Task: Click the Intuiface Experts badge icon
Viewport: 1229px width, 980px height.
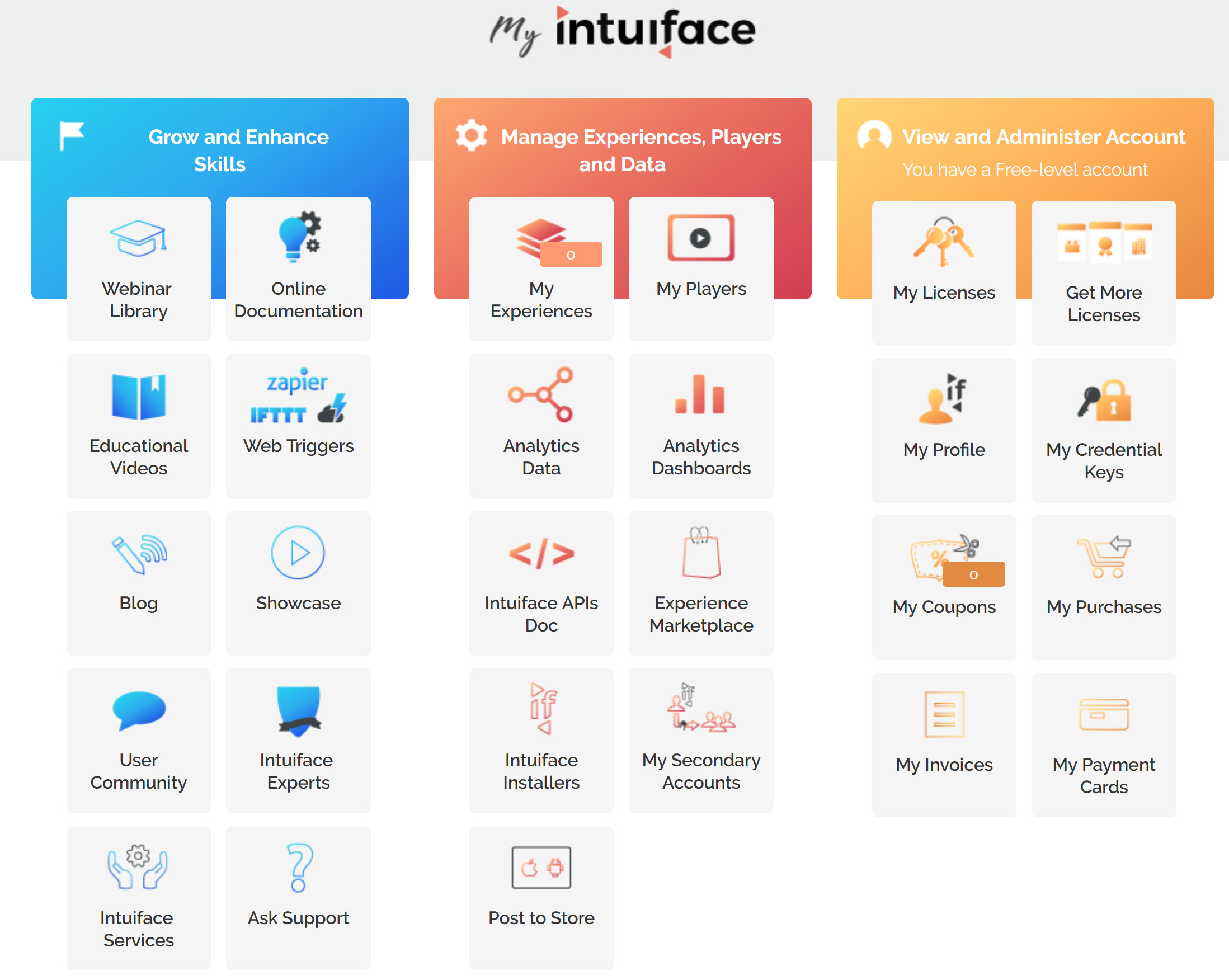Action: pyautogui.click(x=299, y=712)
